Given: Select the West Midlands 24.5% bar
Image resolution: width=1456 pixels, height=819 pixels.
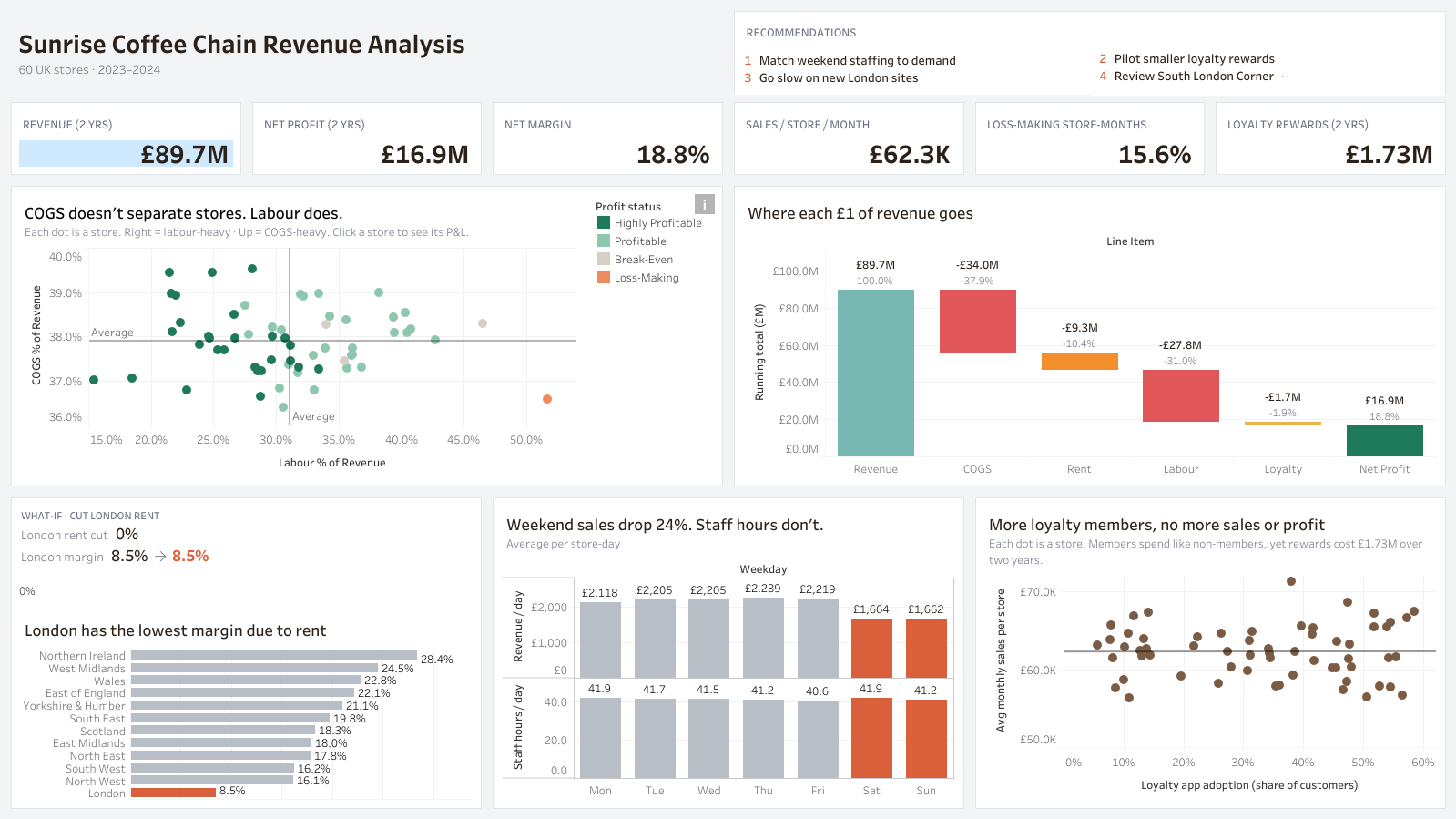Looking at the screenshot, I should pyautogui.click(x=254, y=668).
